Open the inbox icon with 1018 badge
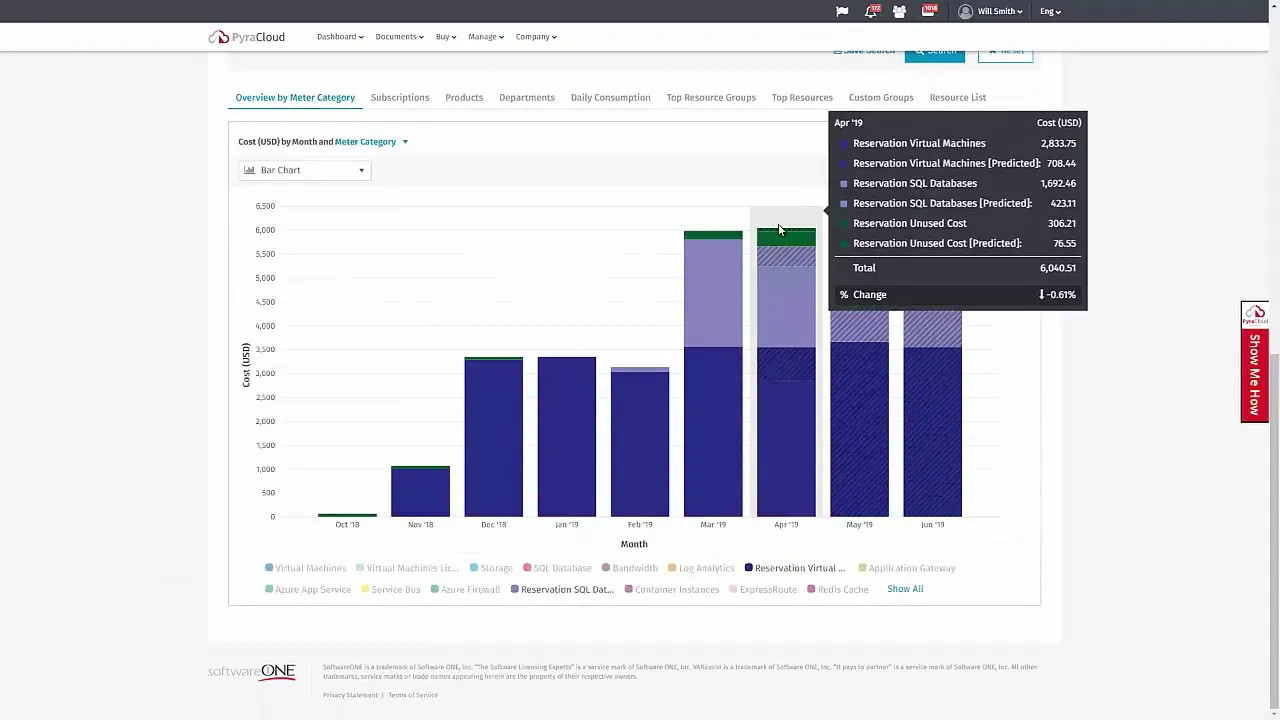 [x=929, y=12]
